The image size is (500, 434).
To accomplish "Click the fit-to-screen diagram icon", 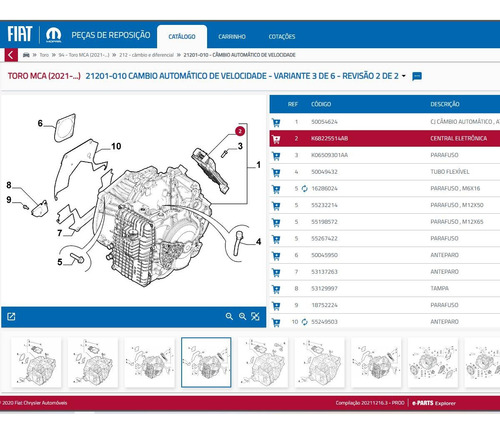I will click(255, 317).
